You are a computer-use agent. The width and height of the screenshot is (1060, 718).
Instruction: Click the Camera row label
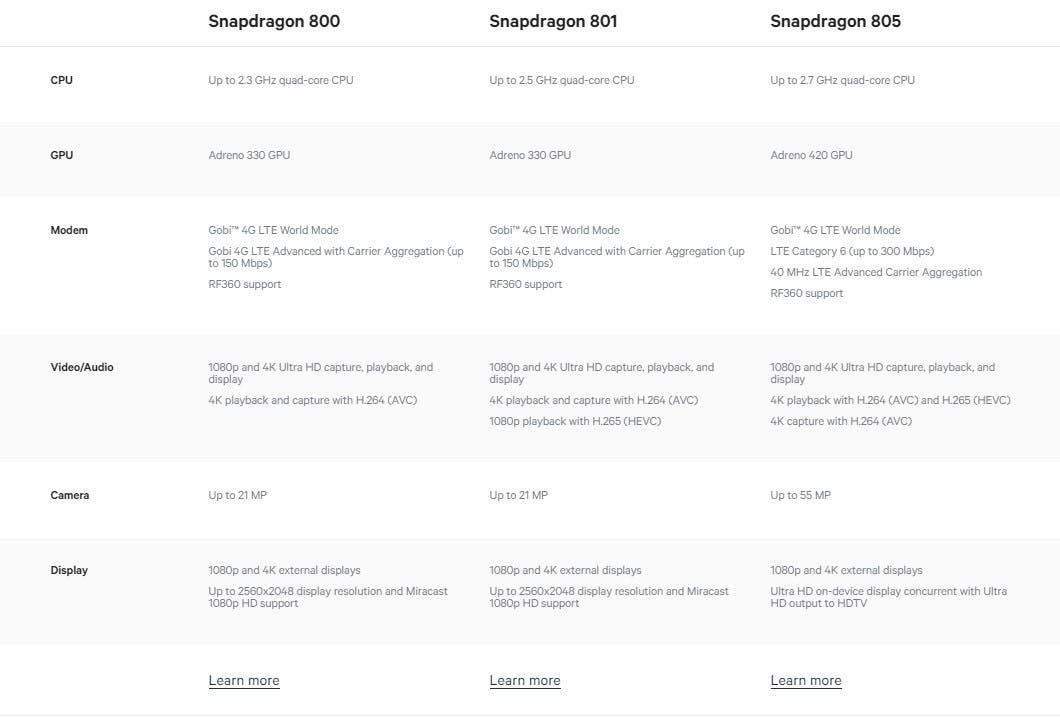pyautogui.click(x=70, y=495)
